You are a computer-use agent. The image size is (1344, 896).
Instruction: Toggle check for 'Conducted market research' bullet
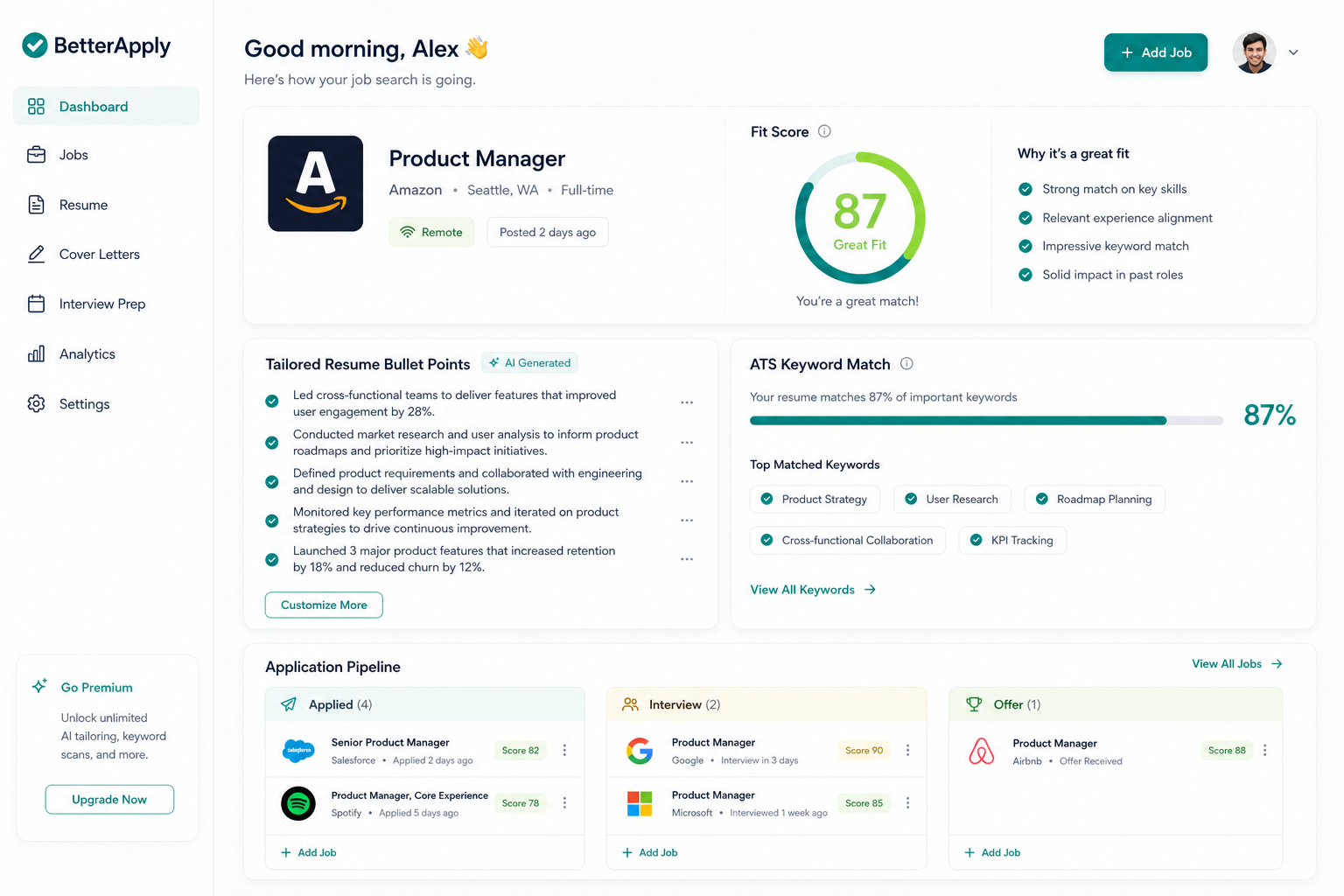pyautogui.click(x=272, y=443)
